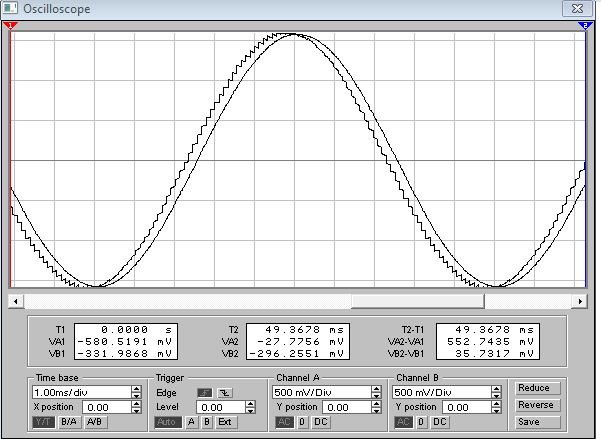Set Channel B coupling to DC
The image size is (601, 439).
(440, 422)
